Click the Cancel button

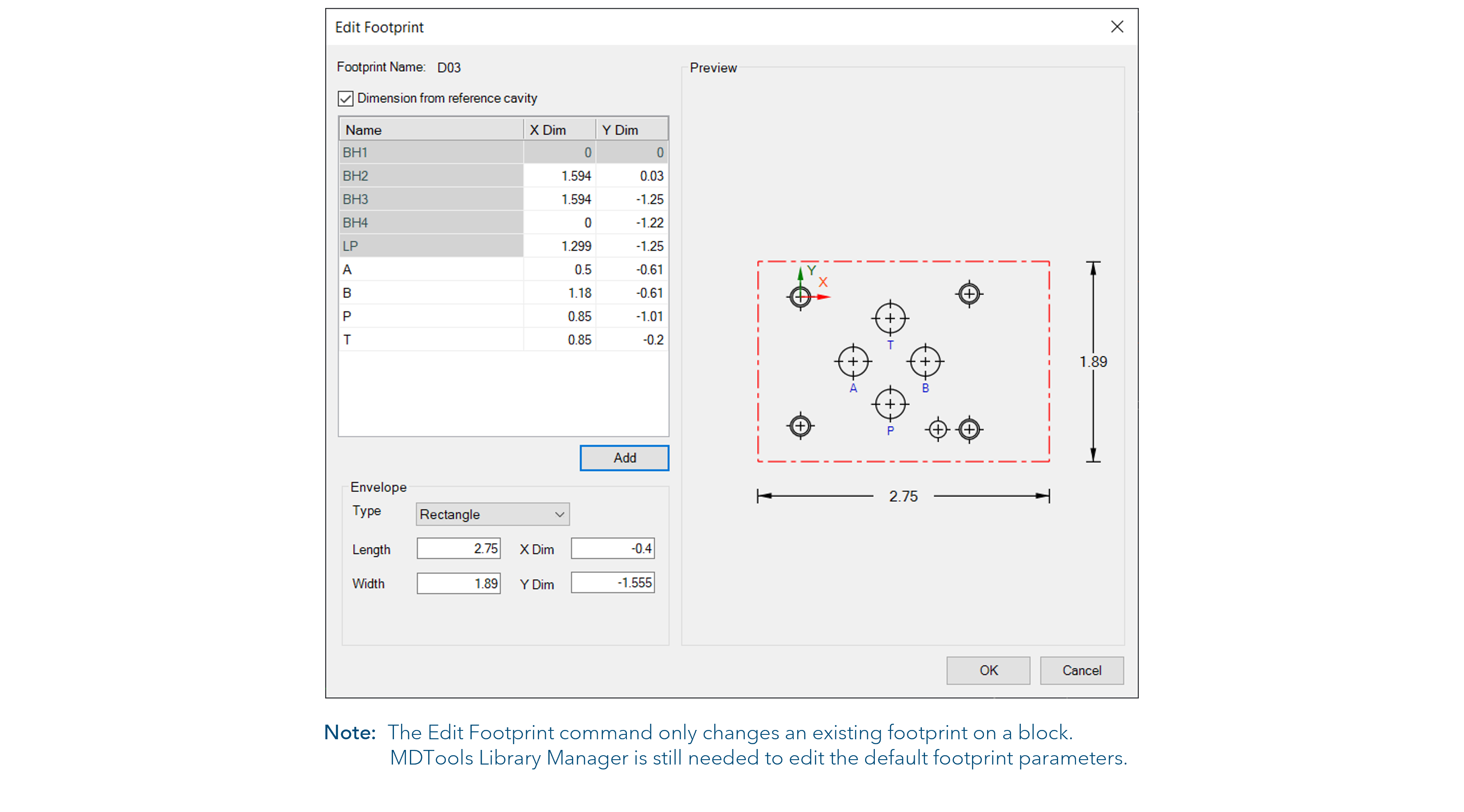(x=1082, y=671)
